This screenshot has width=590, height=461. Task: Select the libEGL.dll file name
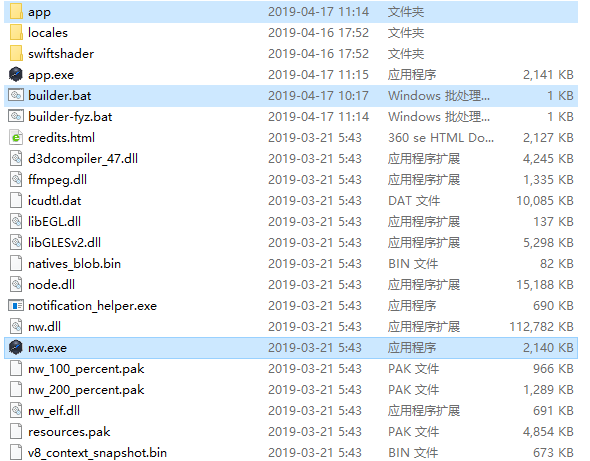point(54,222)
